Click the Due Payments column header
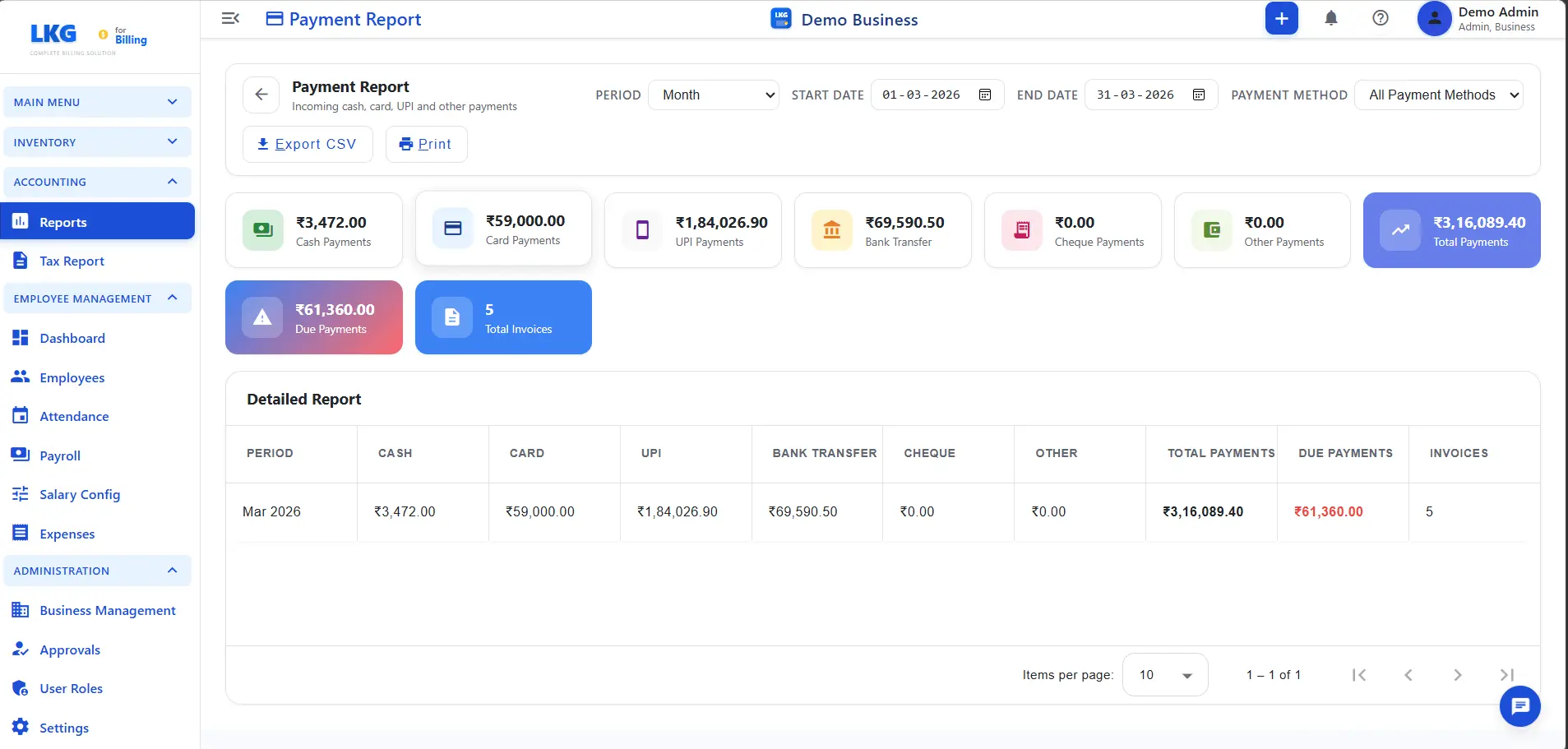The width and height of the screenshot is (1568, 749). (1345, 453)
